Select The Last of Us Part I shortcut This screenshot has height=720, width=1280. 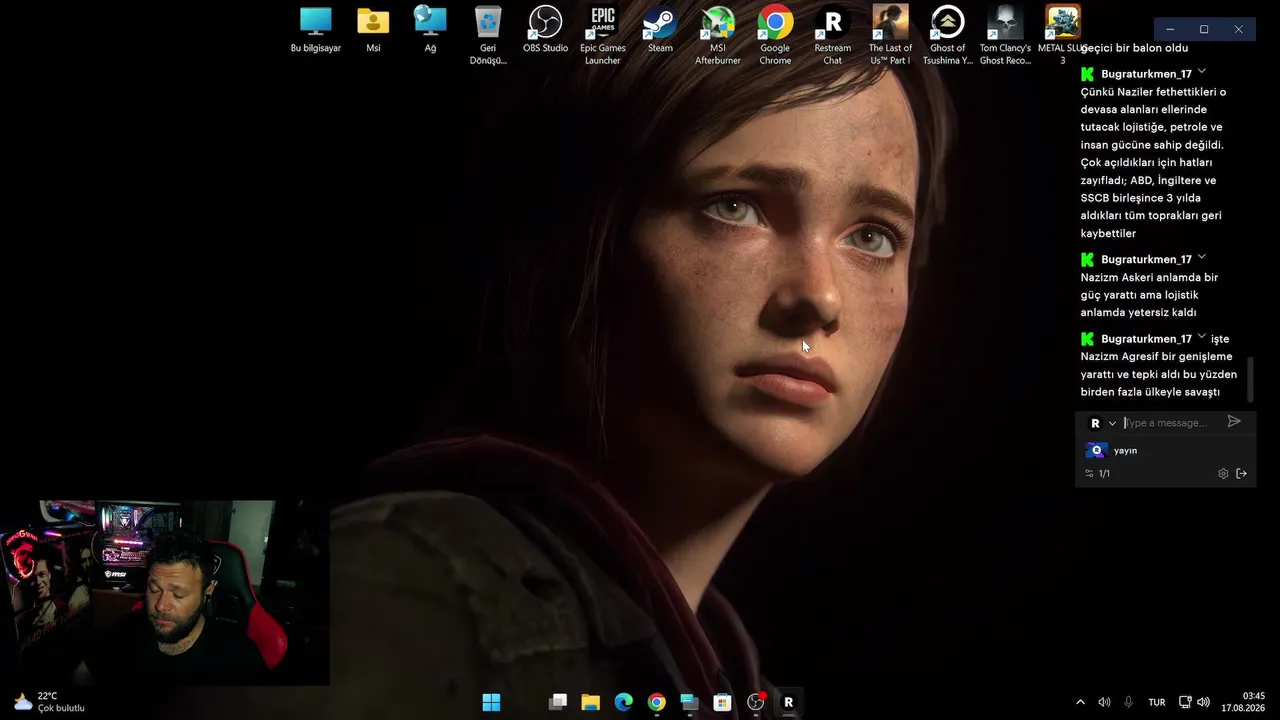(x=890, y=36)
